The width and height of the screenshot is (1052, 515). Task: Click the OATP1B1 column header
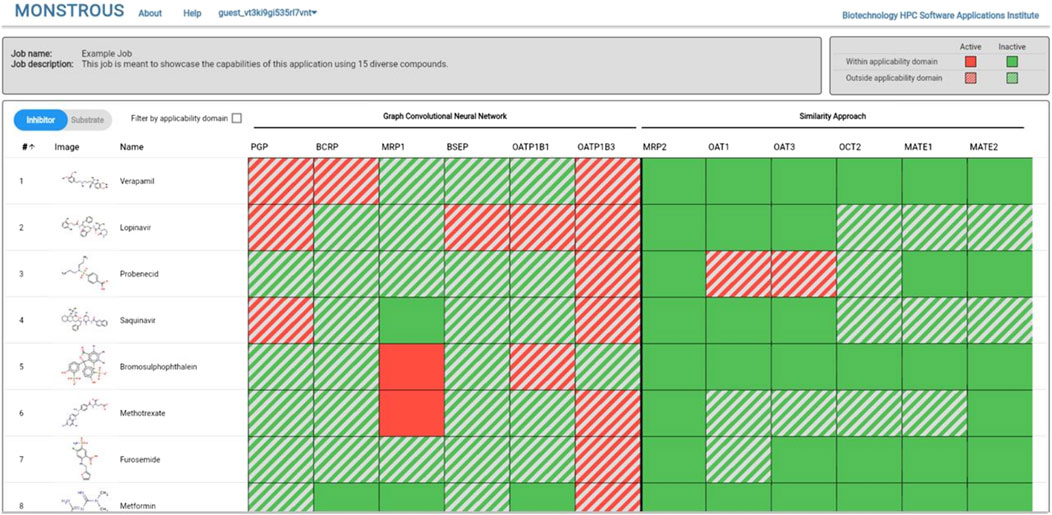coord(530,147)
